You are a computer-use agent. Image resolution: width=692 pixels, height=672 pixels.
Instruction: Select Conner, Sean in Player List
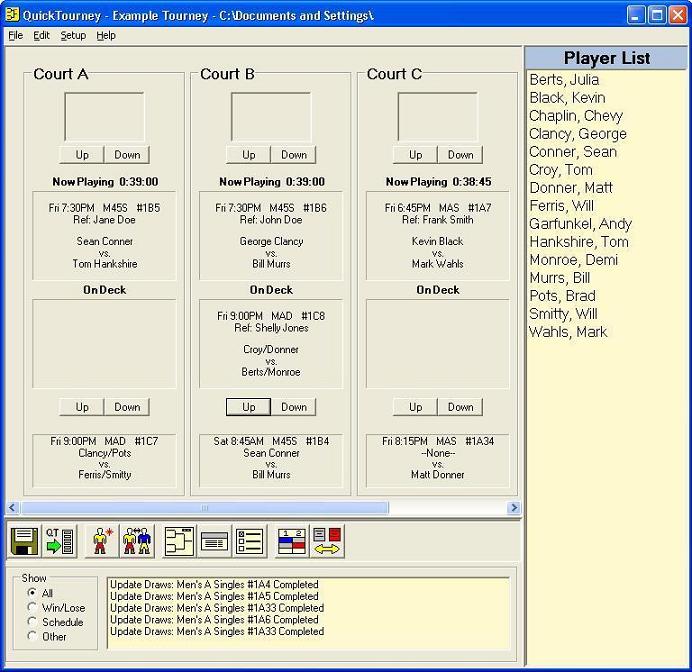click(573, 152)
